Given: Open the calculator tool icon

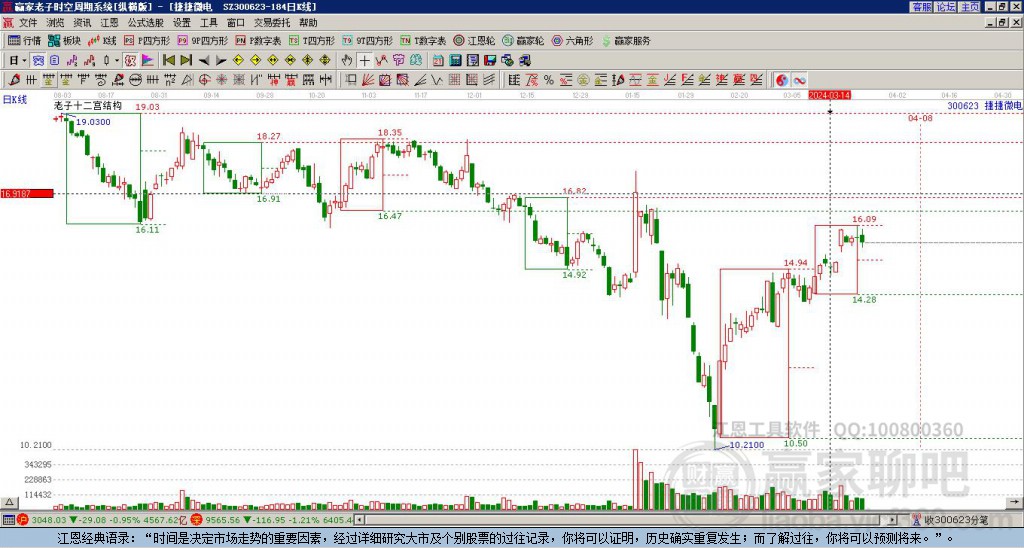Looking at the screenshot, I should point(455,61).
